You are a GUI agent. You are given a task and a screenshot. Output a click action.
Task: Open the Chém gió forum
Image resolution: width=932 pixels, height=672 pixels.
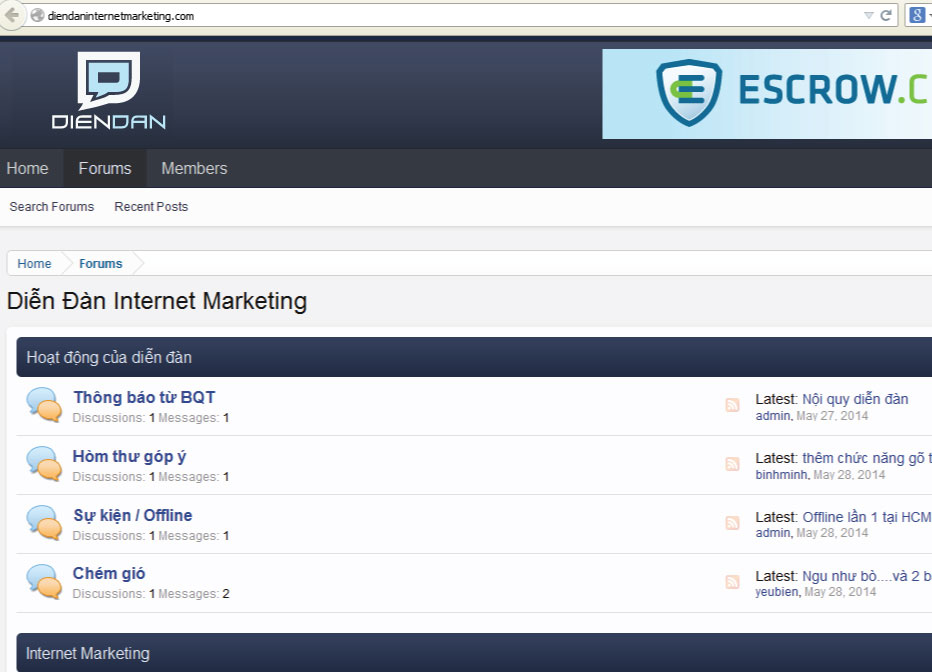pos(109,573)
